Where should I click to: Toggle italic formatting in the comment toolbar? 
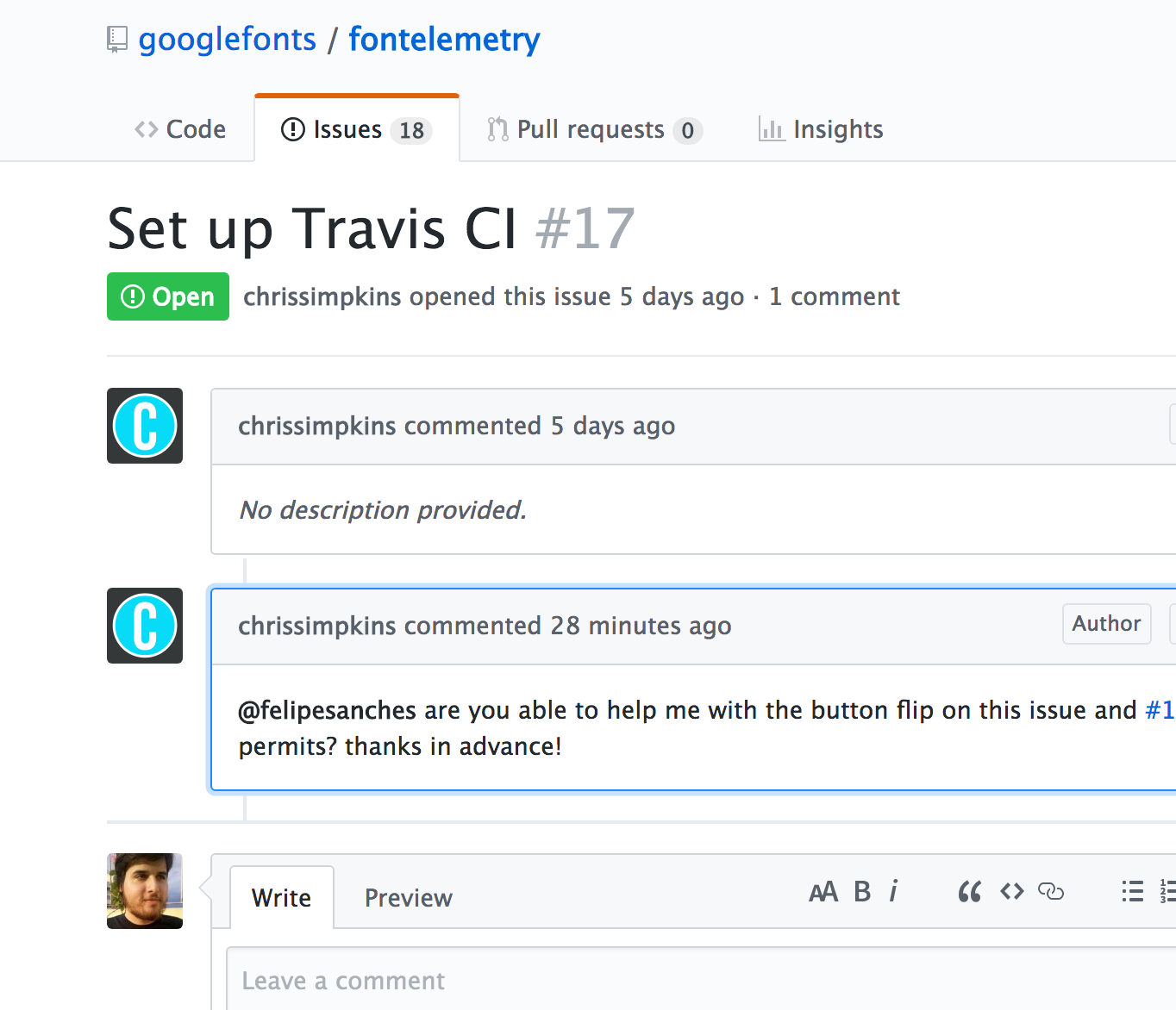click(x=894, y=892)
